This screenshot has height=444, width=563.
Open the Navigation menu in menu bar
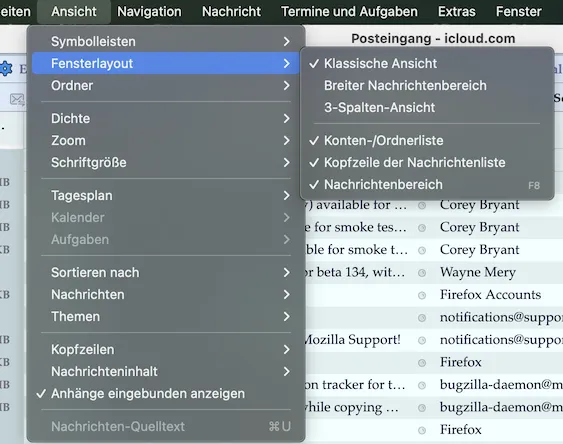(x=149, y=11)
